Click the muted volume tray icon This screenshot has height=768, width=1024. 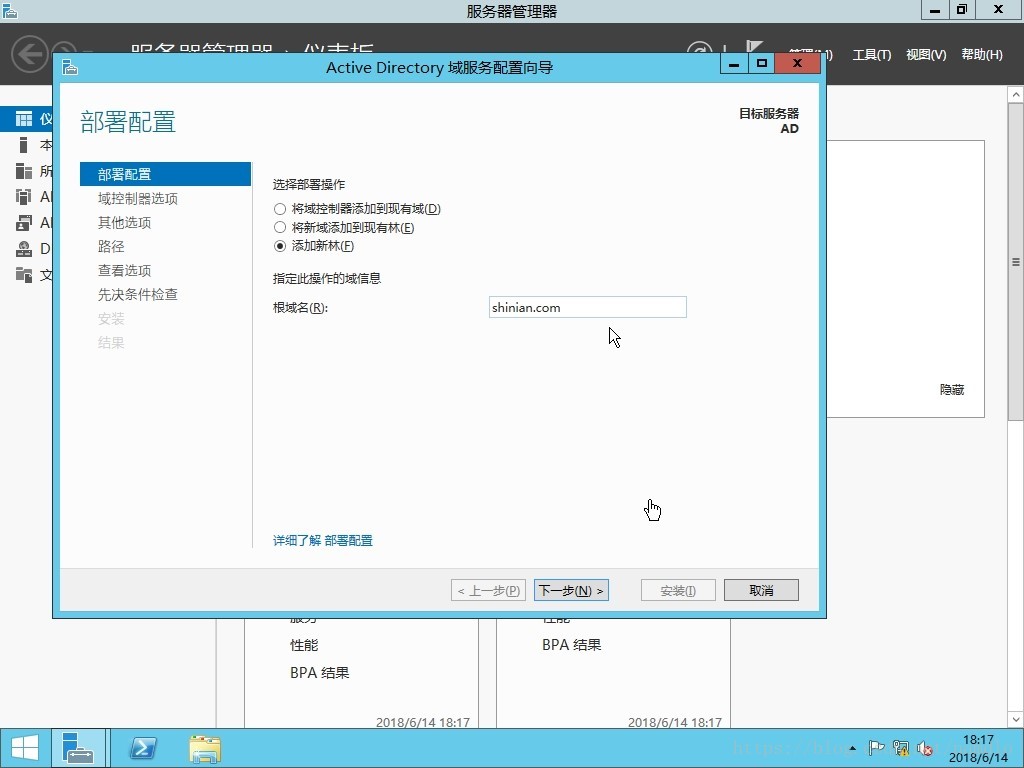pos(925,748)
